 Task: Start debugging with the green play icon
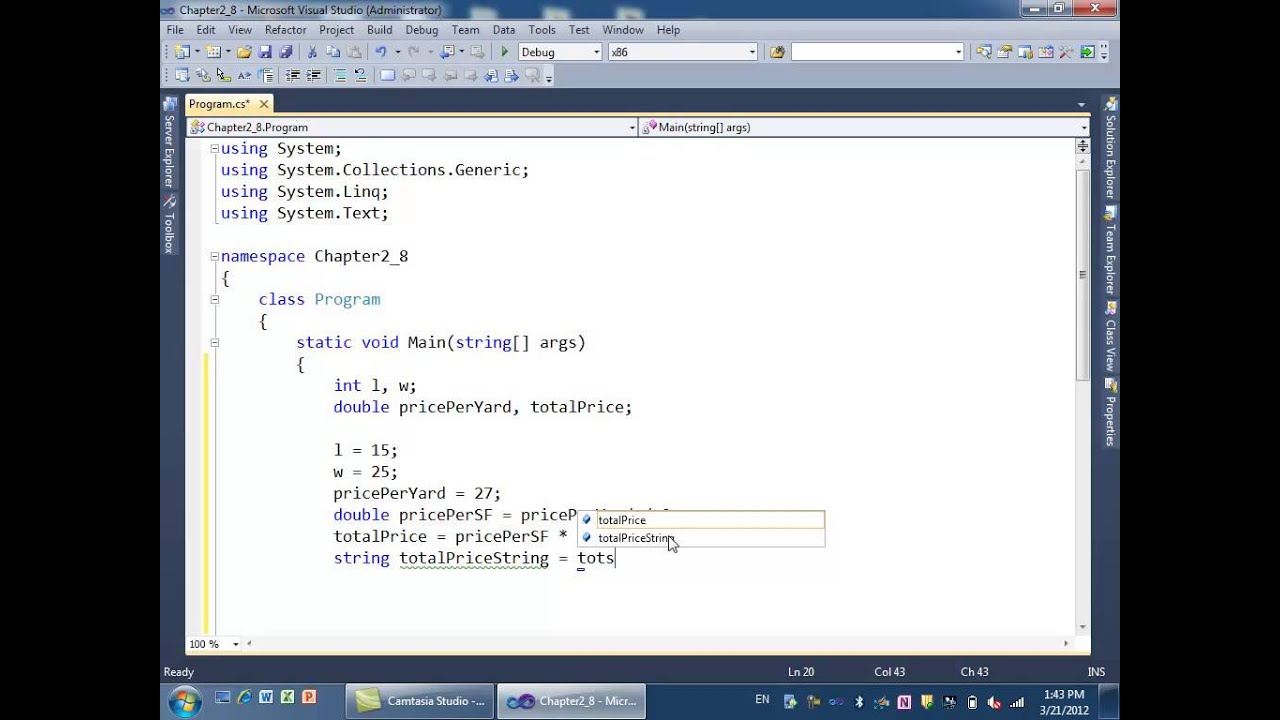[505, 52]
